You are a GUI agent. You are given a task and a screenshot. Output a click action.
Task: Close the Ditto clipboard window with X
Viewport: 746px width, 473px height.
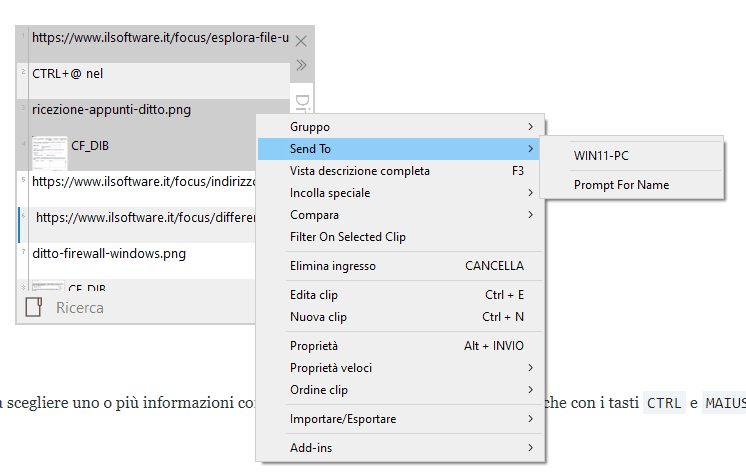pyautogui.click(x=302, y=42)
